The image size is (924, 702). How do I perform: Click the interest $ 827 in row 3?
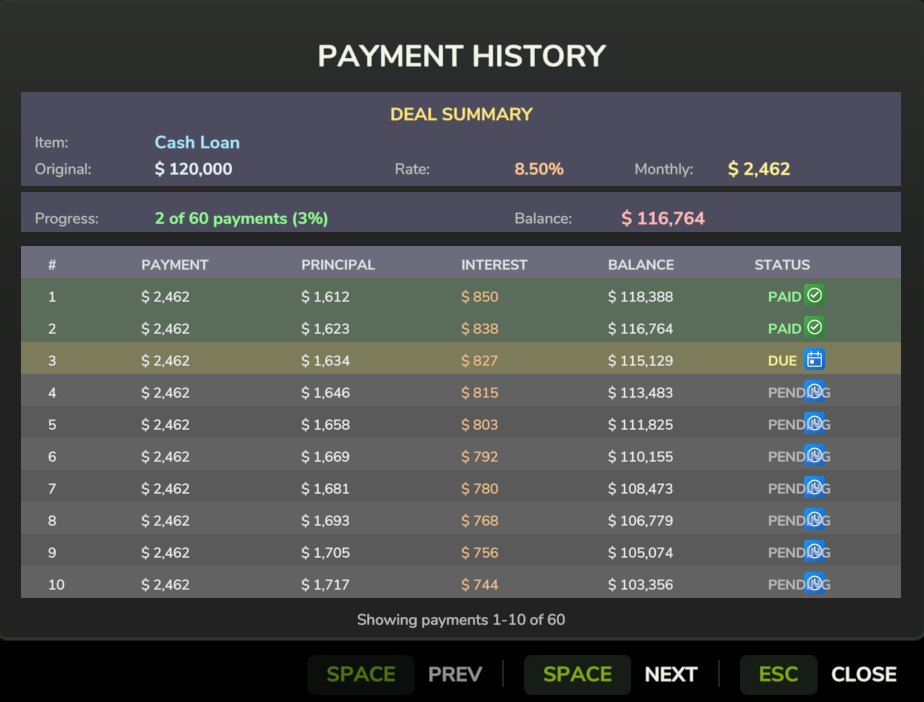(480, 361)
